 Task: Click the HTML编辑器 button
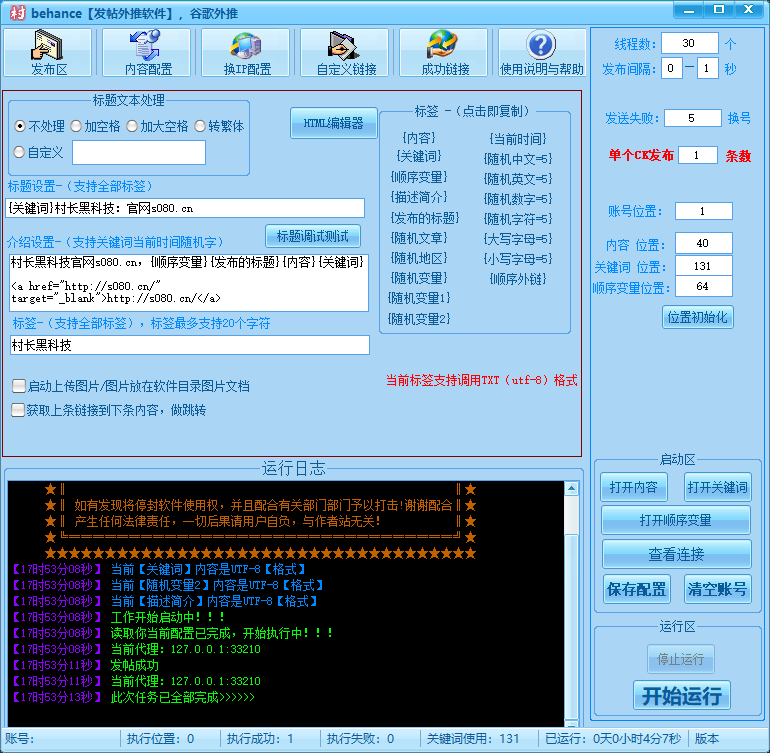(x=334, y=123)
